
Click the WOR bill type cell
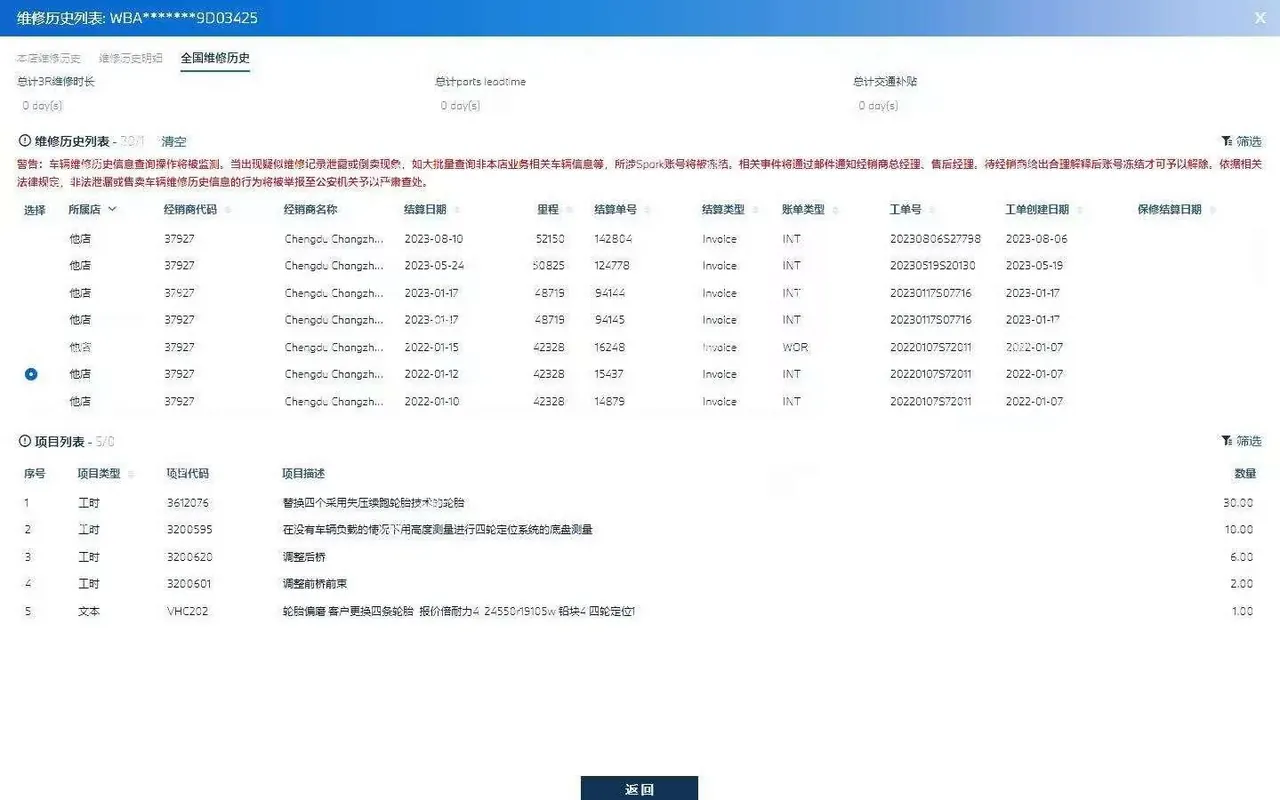point(795,347)
